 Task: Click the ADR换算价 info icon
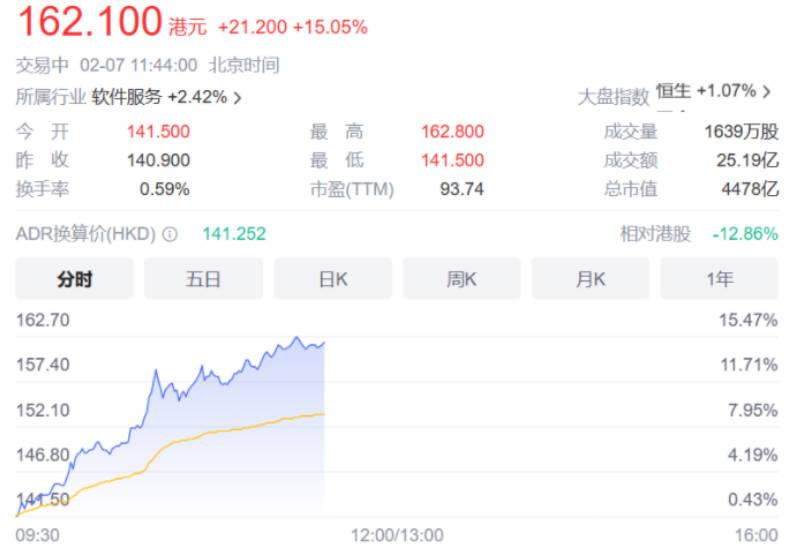(170, 235)
